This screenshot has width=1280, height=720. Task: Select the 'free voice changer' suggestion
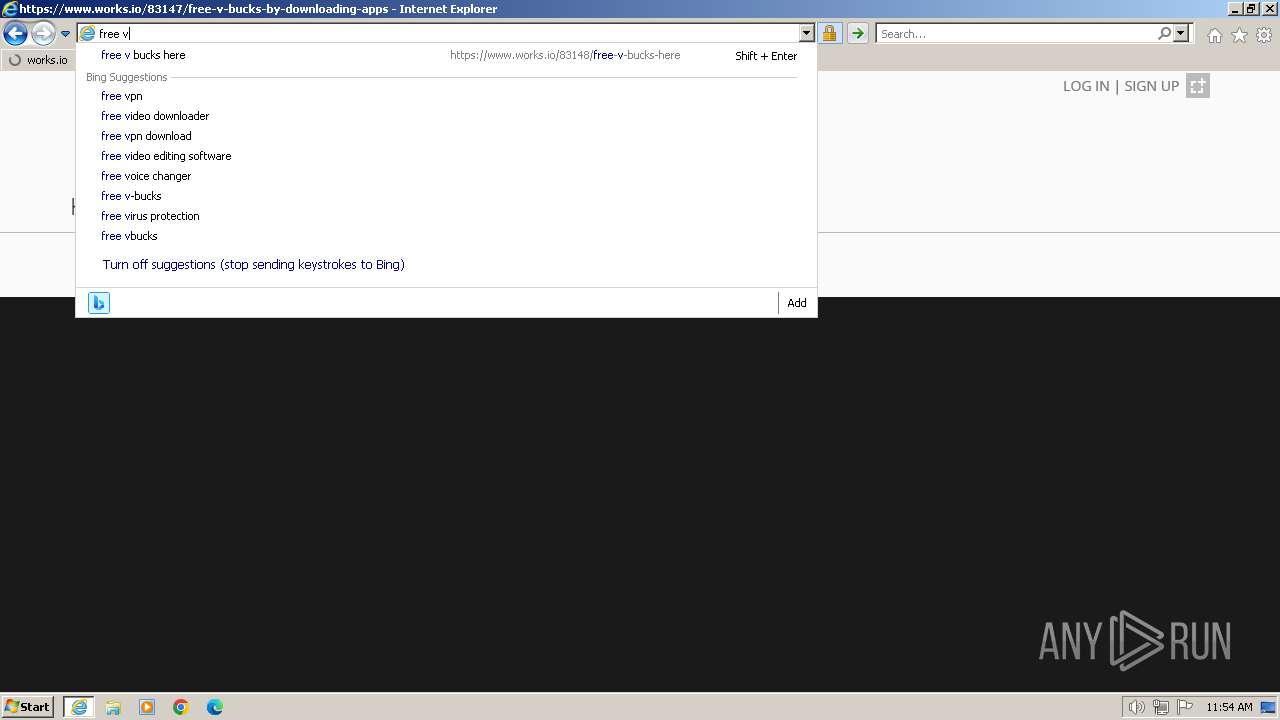click(x=146, y=176)
